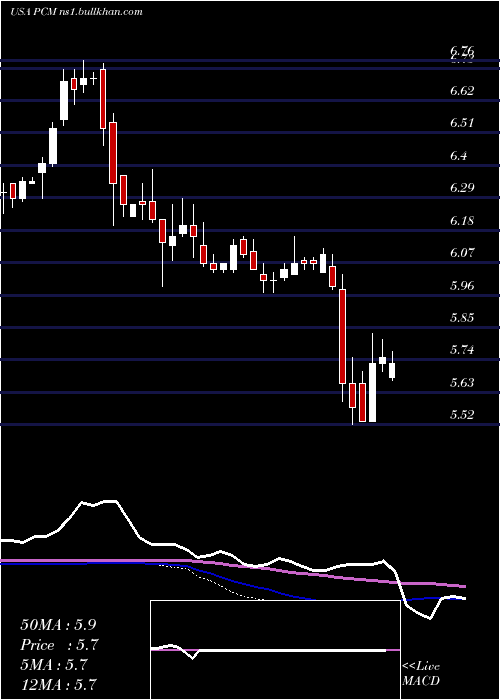500x700 pixels.
Task: Click the large red candle falling from 5.96 to 5.63
Action: (x=342, y=336)
